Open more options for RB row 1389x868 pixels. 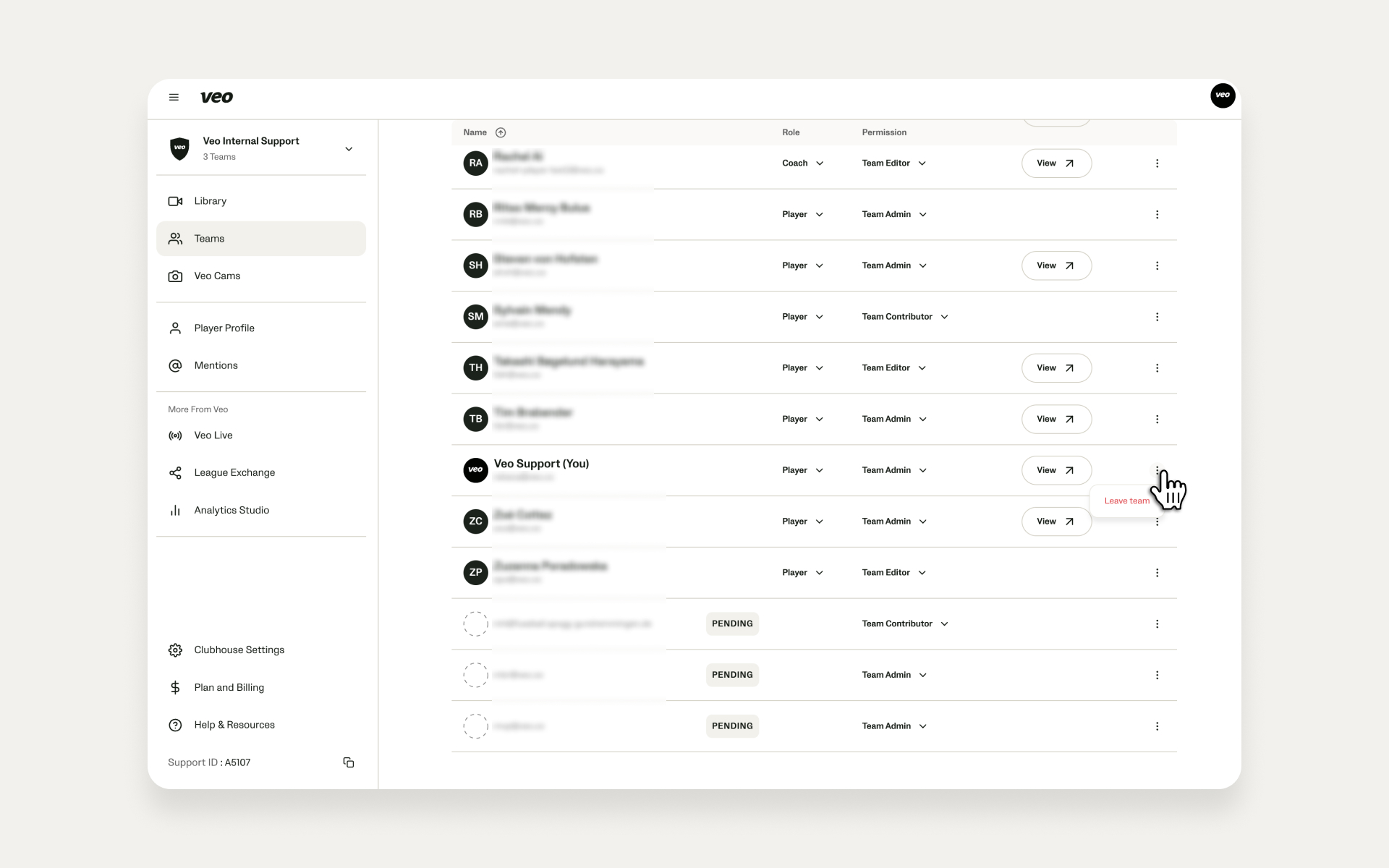tap(1157, 215)
